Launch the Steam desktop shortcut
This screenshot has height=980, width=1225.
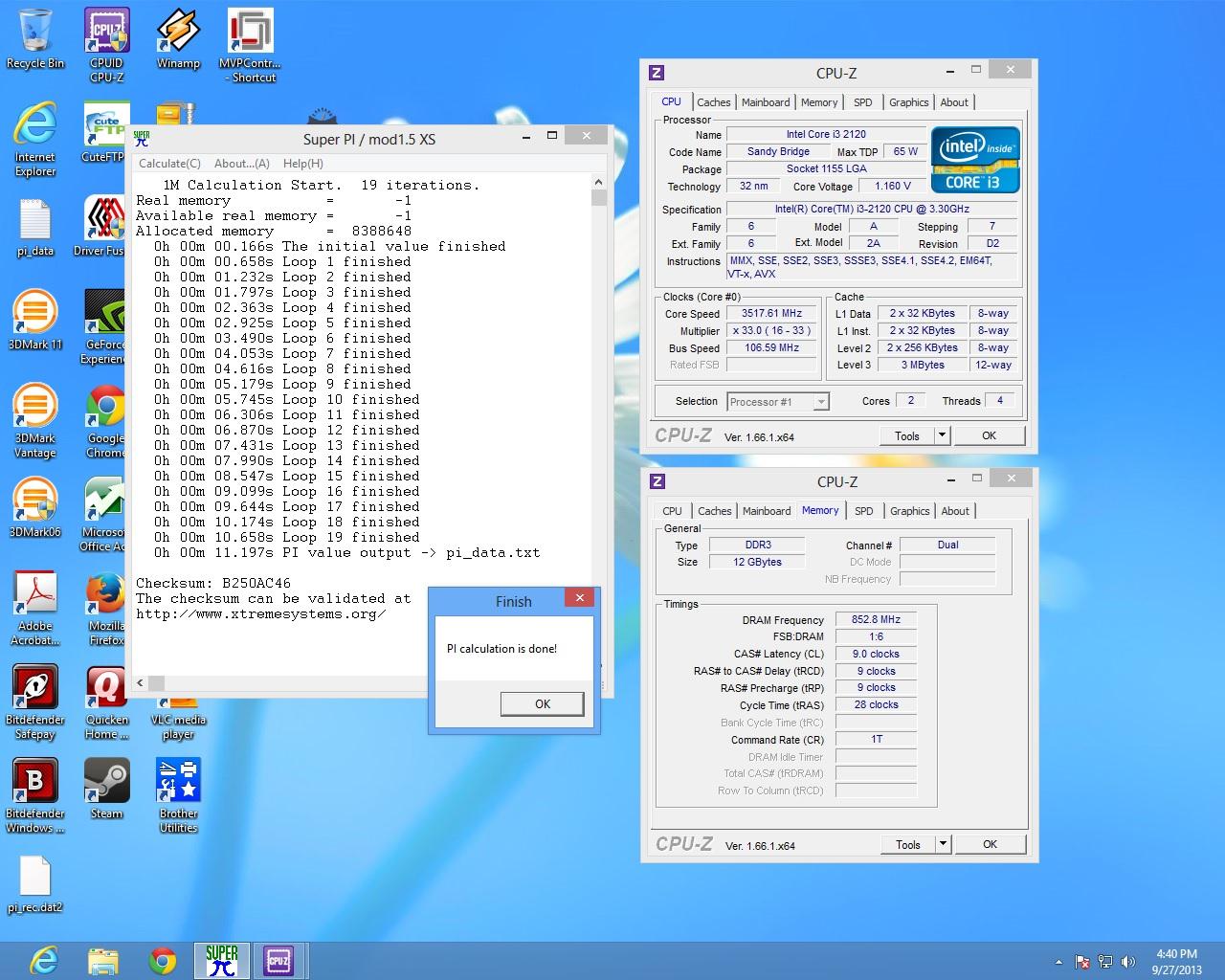(x=106, y=790)
